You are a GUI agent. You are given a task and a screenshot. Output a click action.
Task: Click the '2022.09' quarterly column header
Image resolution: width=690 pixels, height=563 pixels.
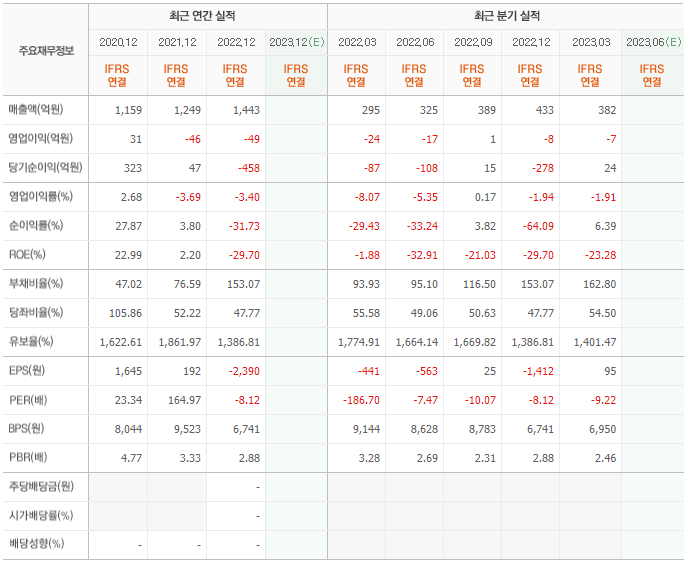click(473, 42)
